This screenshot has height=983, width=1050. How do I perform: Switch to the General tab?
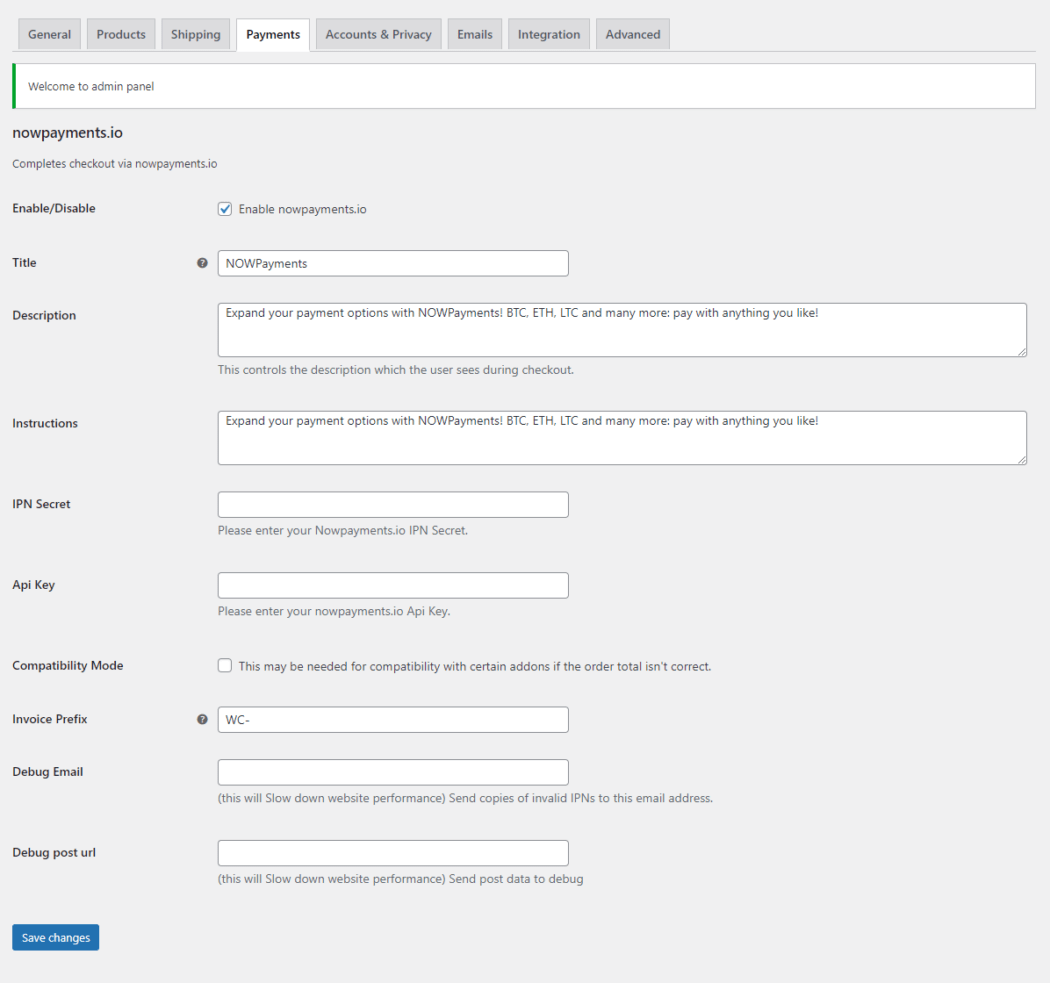49,34
